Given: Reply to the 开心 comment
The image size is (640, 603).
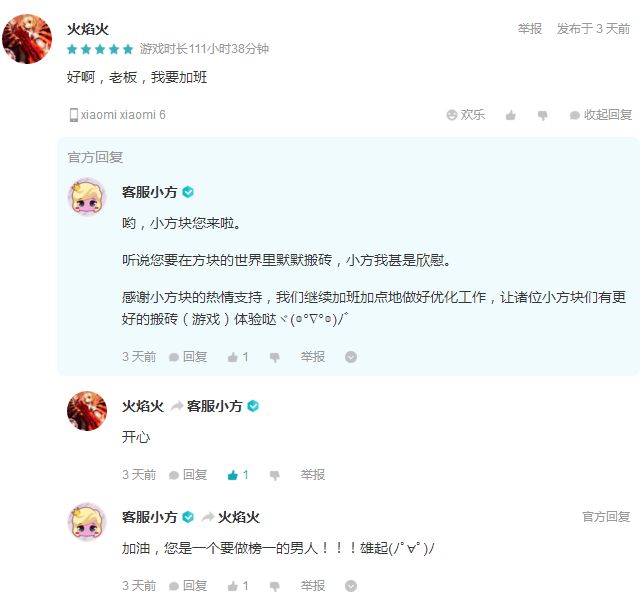Looking at the screenshot, I should pos(188,475).
